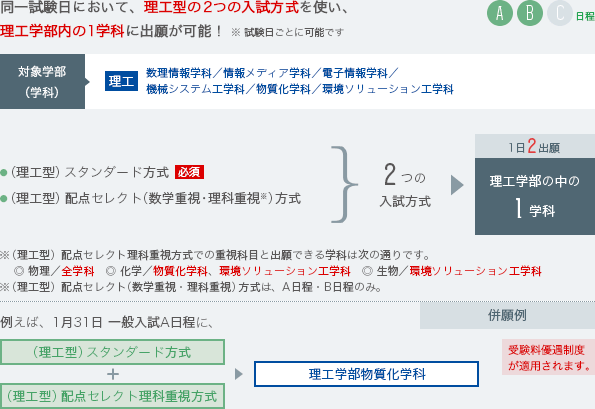The image size is (595, 409).
Task: Click the 例えば、1月31日 一般入試A日程に text
Action: [108, 322]
